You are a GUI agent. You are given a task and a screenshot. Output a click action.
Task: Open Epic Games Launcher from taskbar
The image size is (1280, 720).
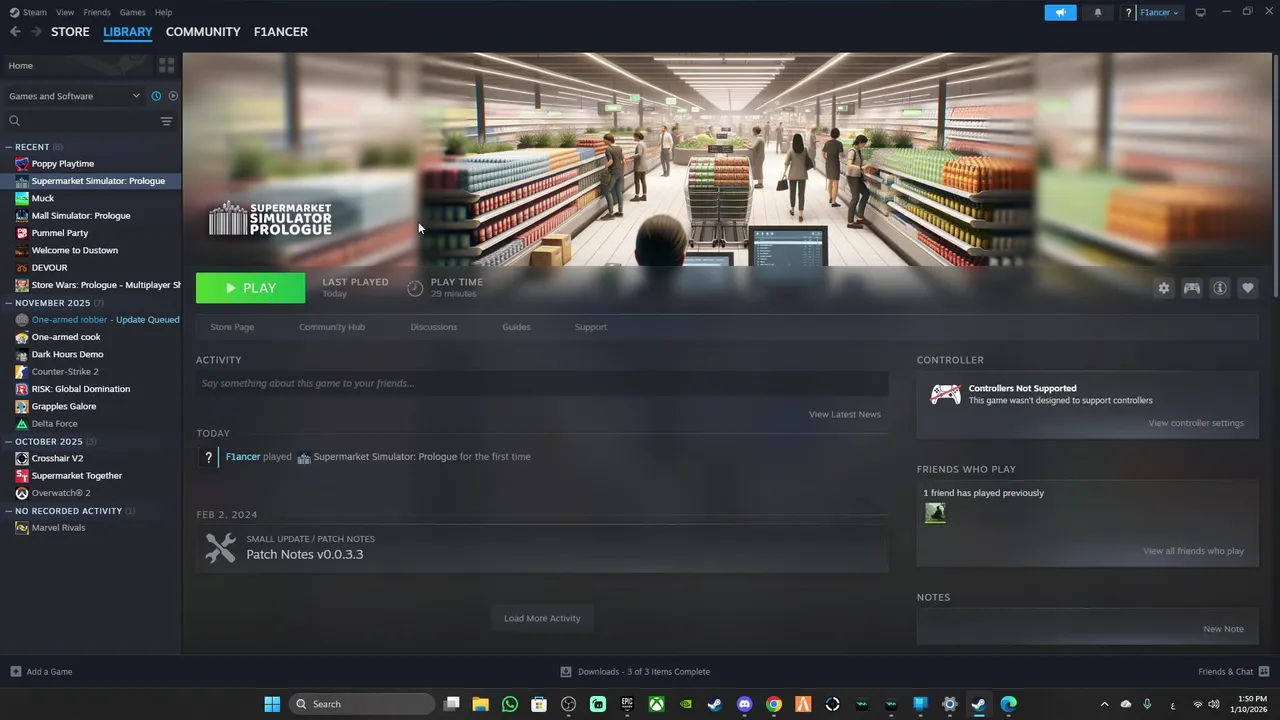click(x=627, y=704)
